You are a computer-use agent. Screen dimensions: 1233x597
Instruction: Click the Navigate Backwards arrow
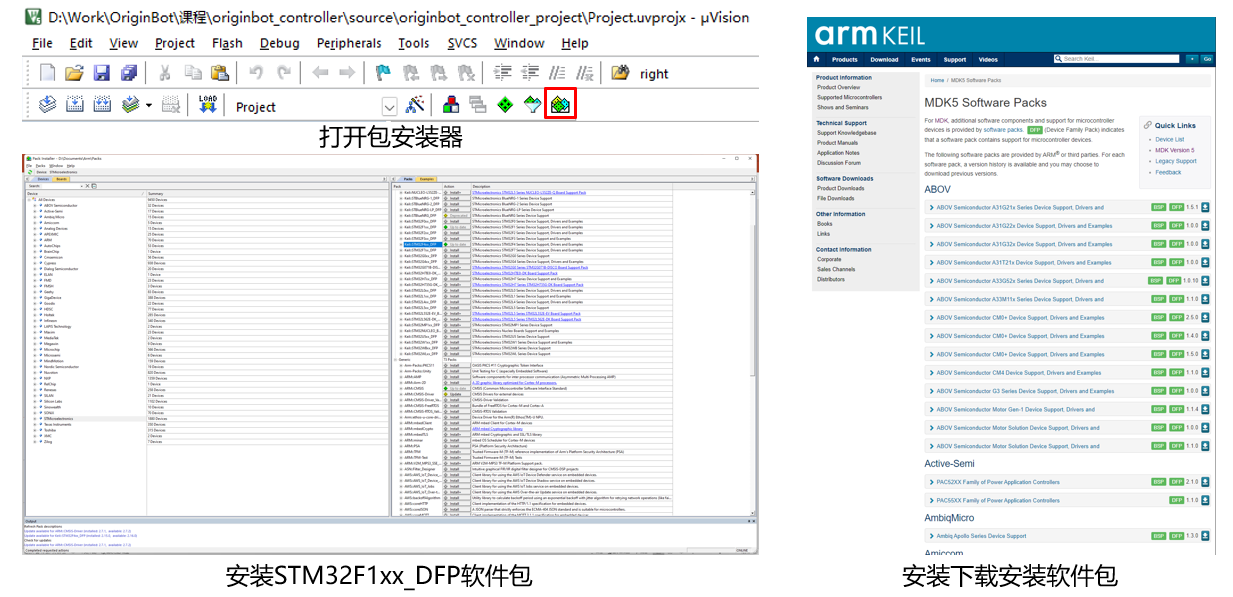(x=320, y=73)
